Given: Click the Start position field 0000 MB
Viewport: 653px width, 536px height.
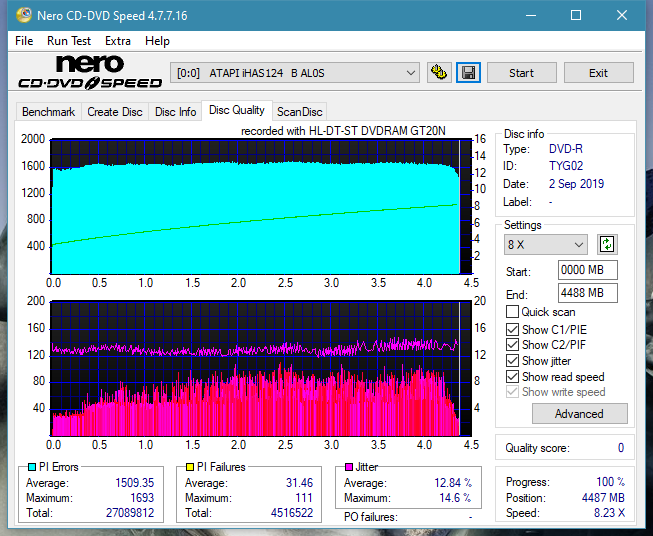Looking at the screenshot, I should pos(588,270).
